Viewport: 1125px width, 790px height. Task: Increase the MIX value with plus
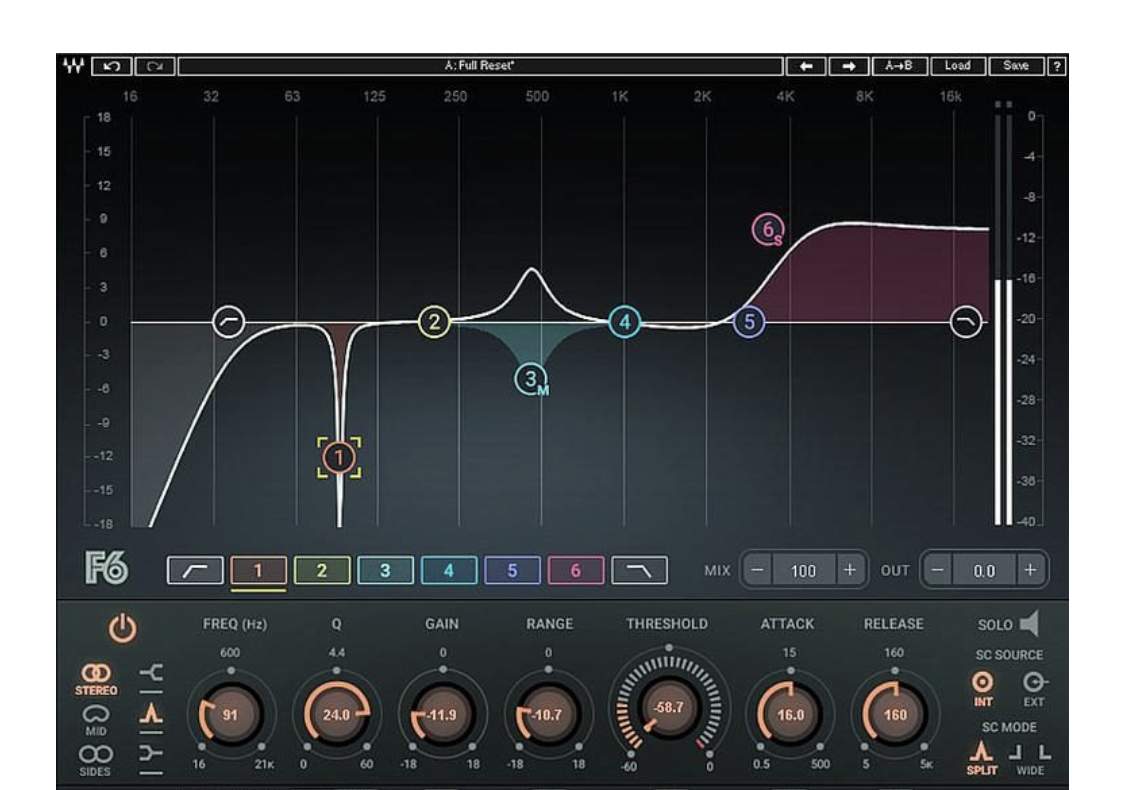[849, 570]
